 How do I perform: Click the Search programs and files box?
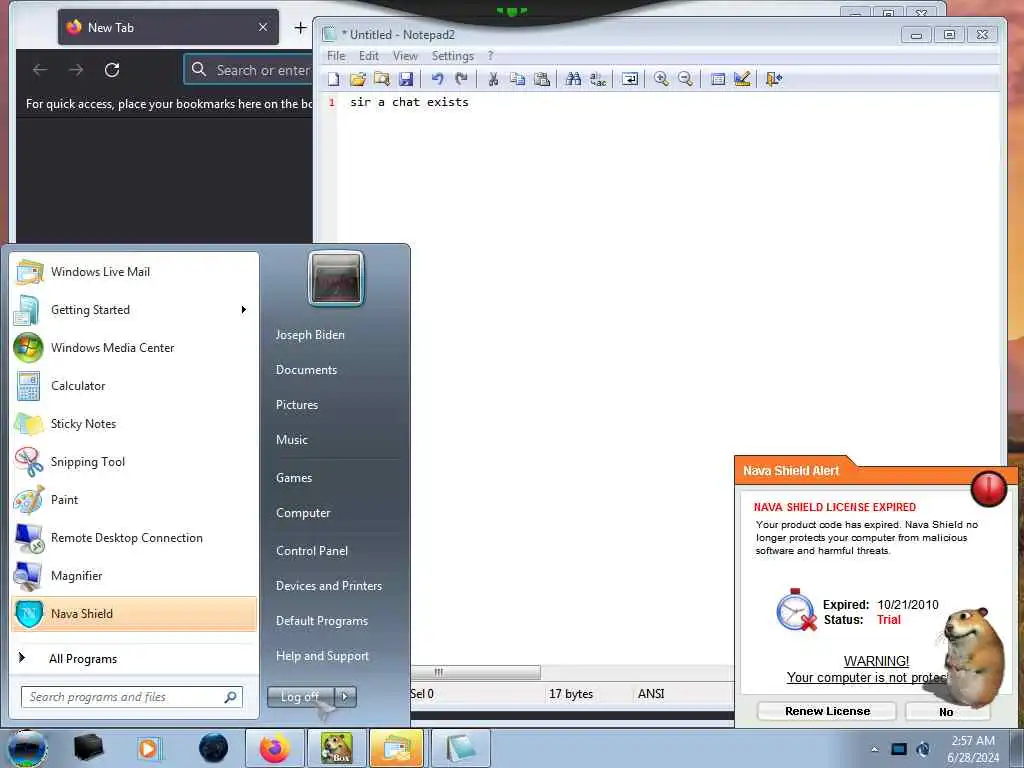[131, 697]
